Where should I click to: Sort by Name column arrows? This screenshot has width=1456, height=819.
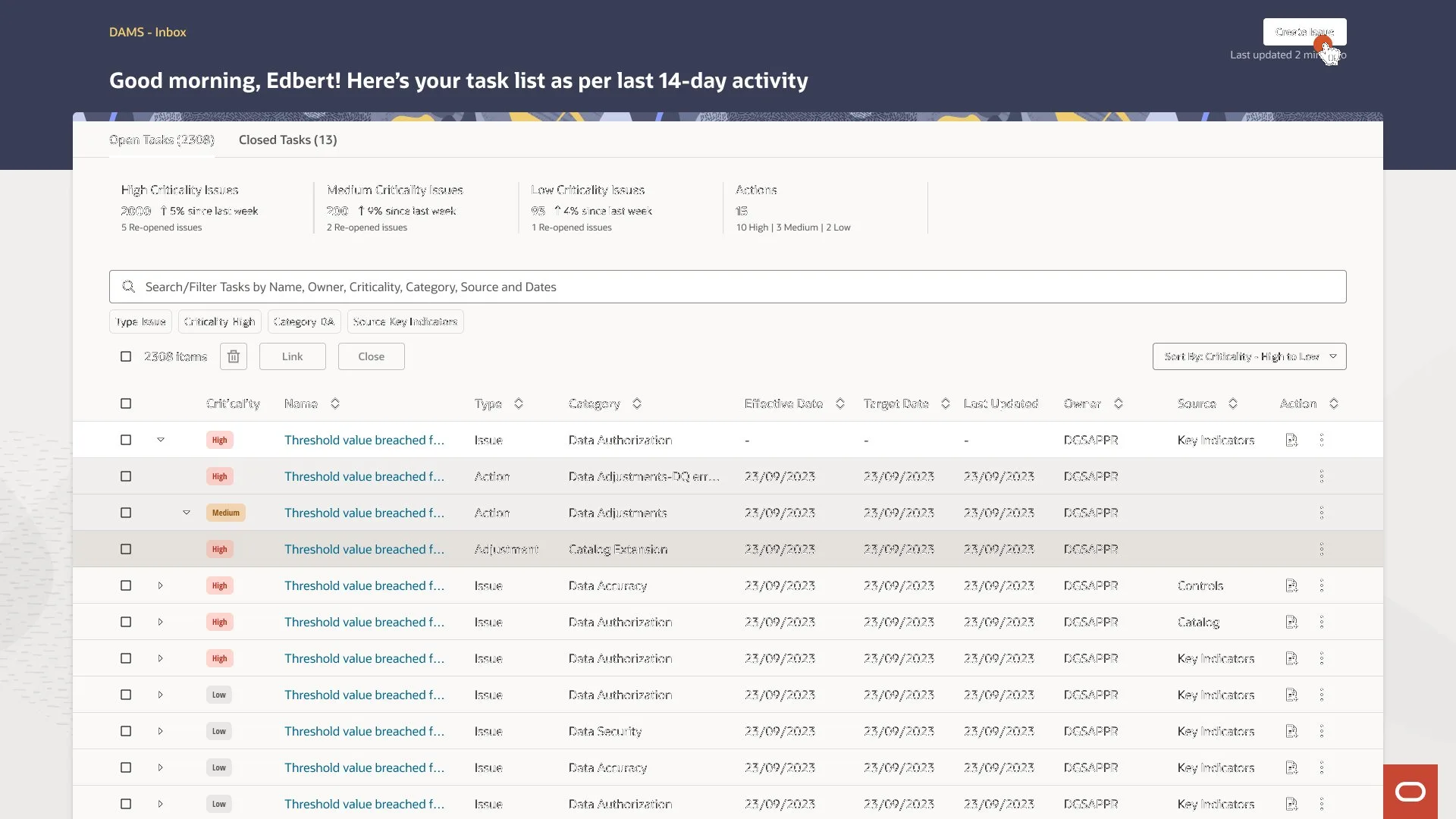[335, 403]
